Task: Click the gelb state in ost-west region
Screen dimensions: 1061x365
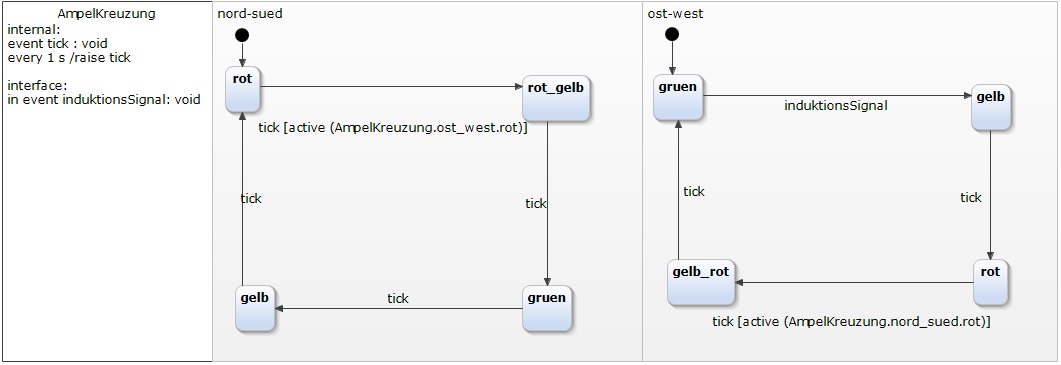Action: click(991, 107)
